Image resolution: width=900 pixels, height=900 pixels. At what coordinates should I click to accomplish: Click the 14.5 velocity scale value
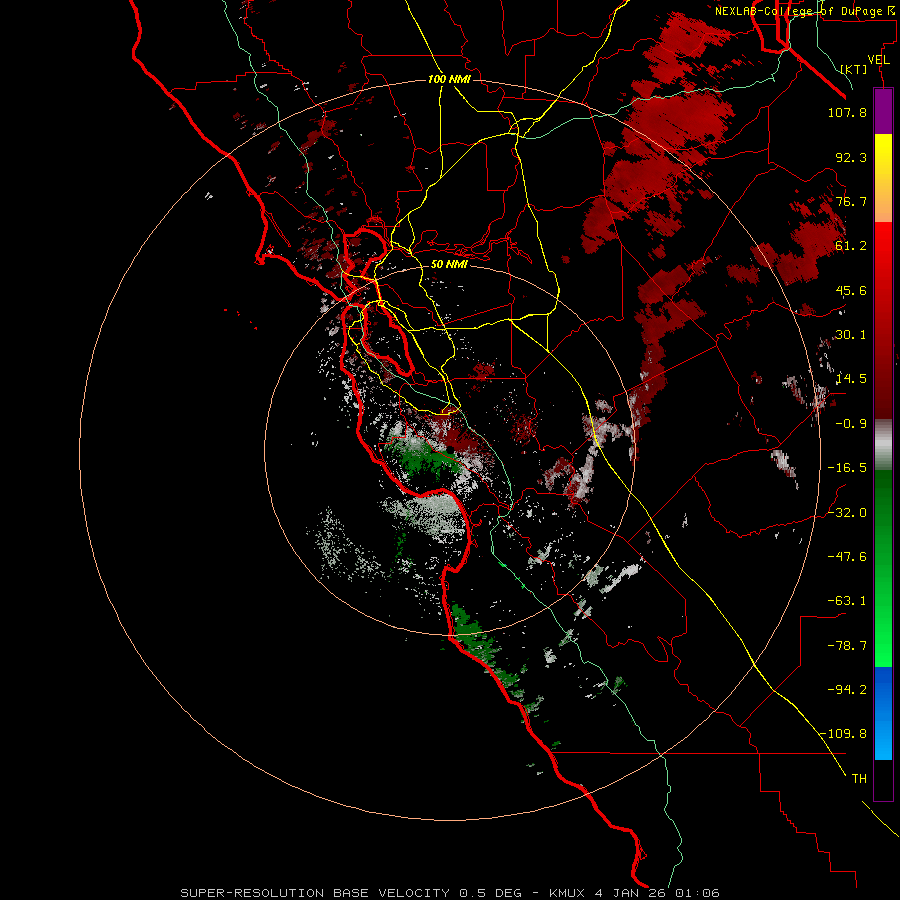(x=851, y=379)
